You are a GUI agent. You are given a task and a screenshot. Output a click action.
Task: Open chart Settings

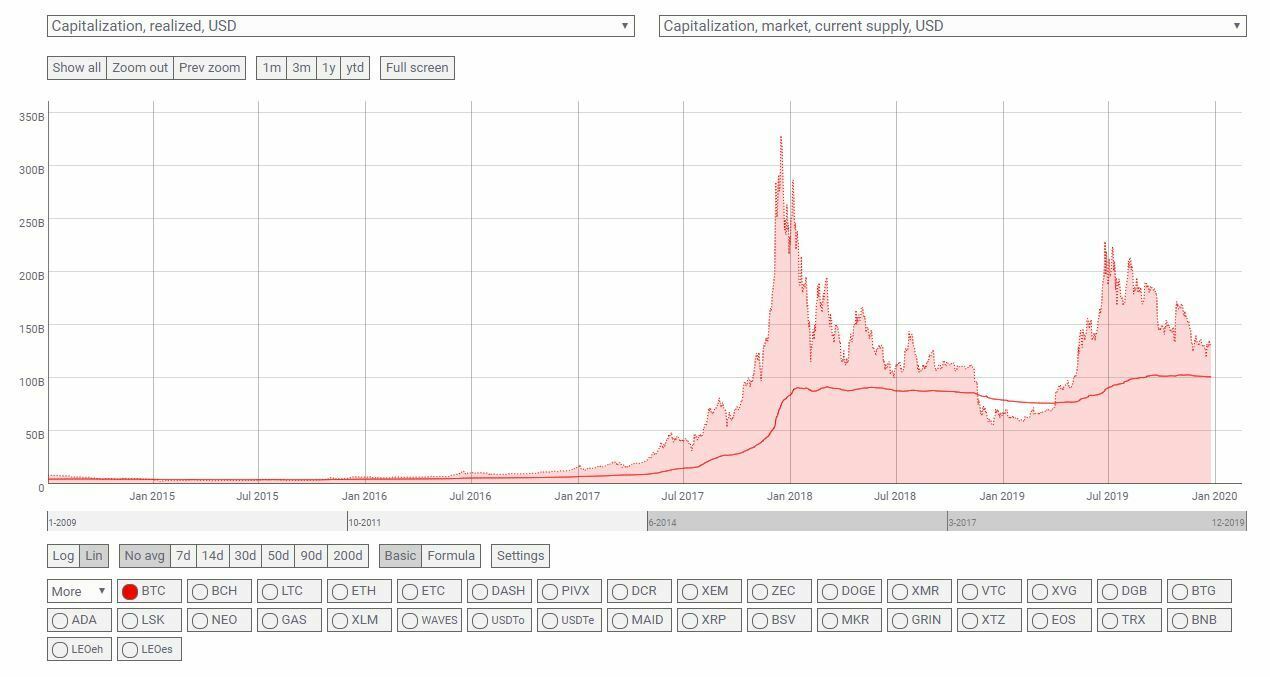pos(520,555)
